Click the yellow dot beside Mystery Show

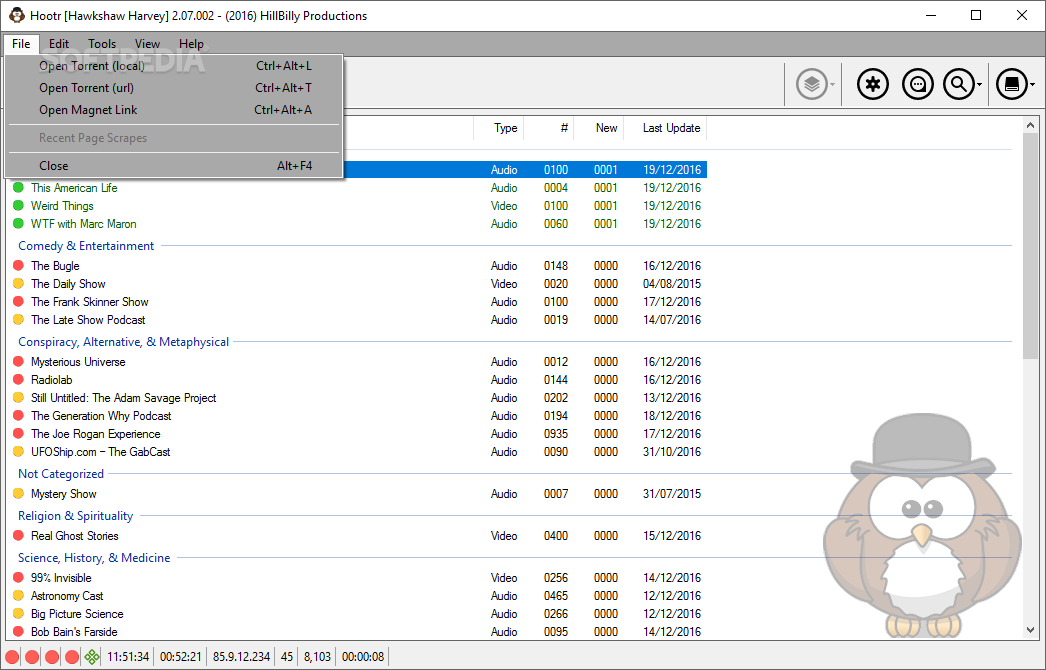point(18,494)
